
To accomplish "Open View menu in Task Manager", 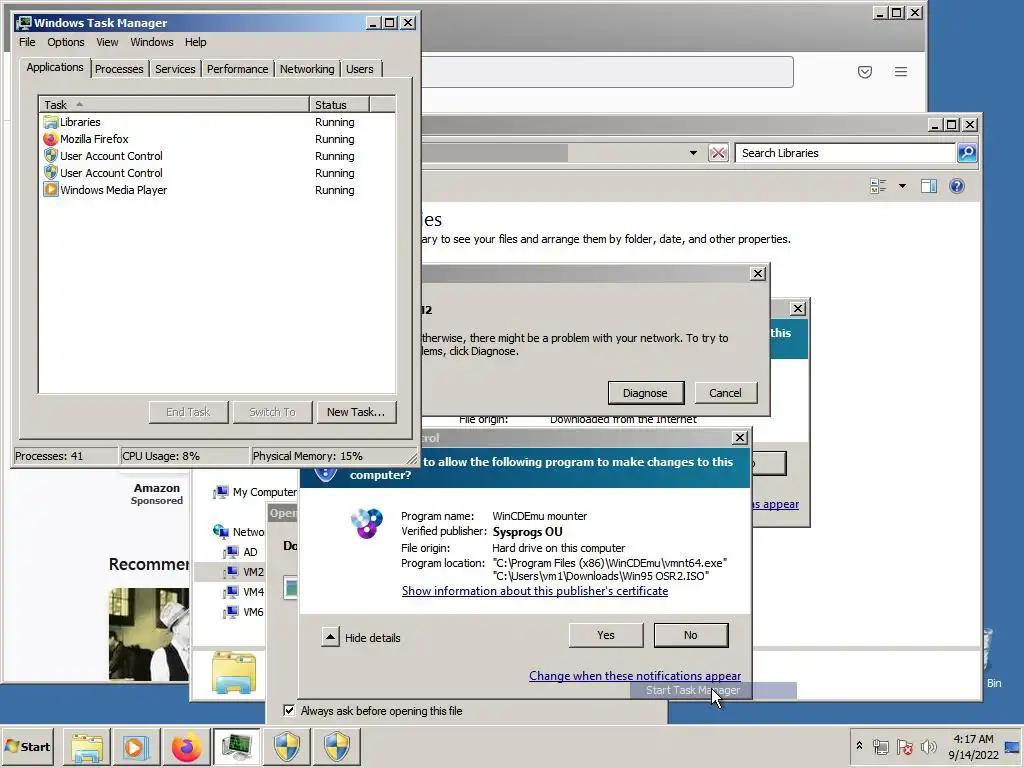I will click(x=107, y=42).
